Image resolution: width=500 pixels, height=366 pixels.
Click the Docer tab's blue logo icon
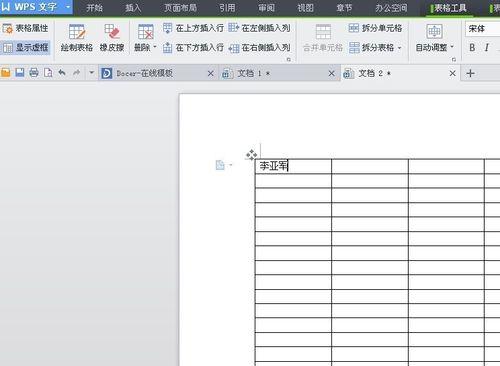click(107, 73)
